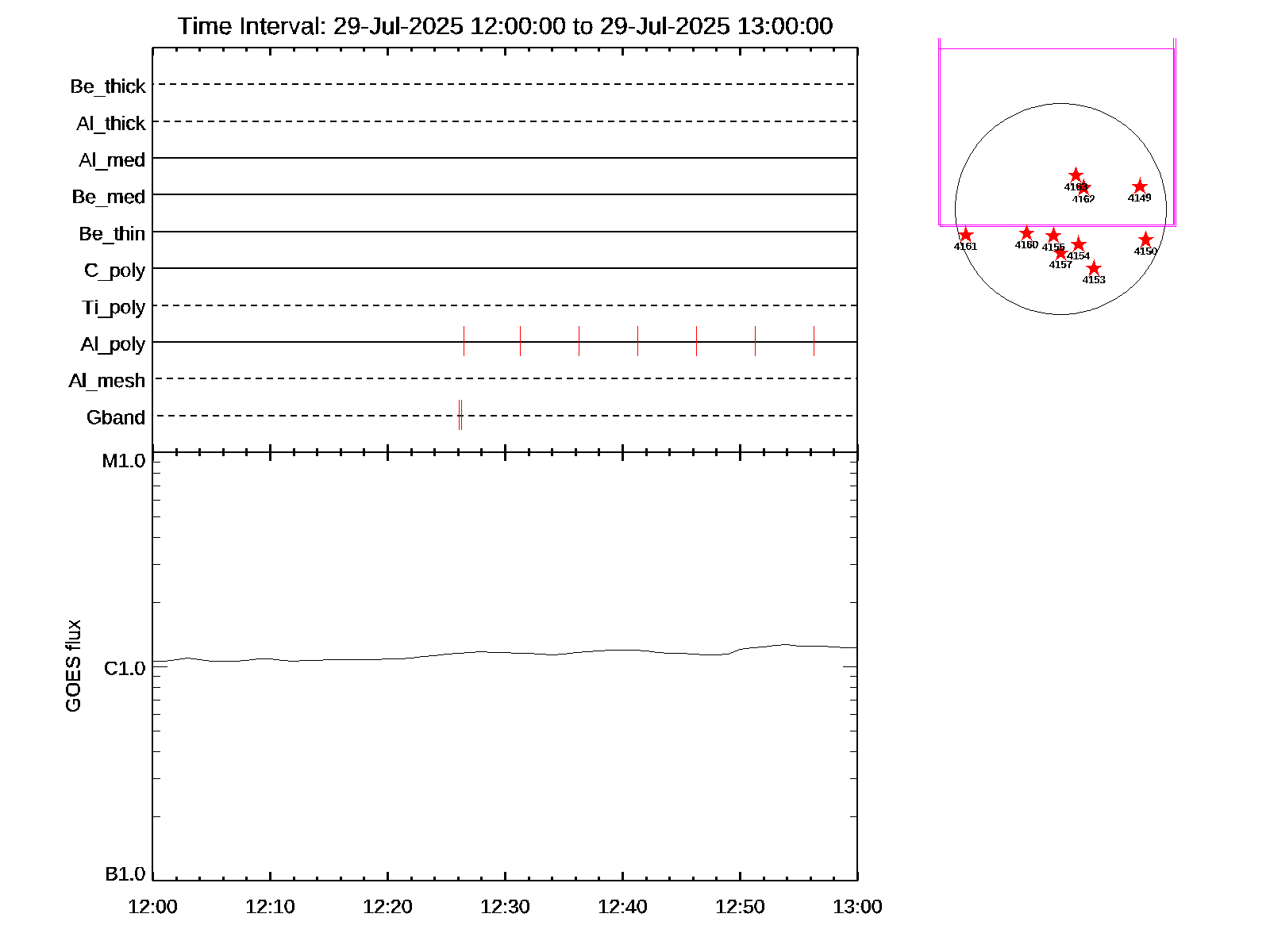Click the star marker labeled 4150
The image size is (1270, 952).
click(1145, 240)
